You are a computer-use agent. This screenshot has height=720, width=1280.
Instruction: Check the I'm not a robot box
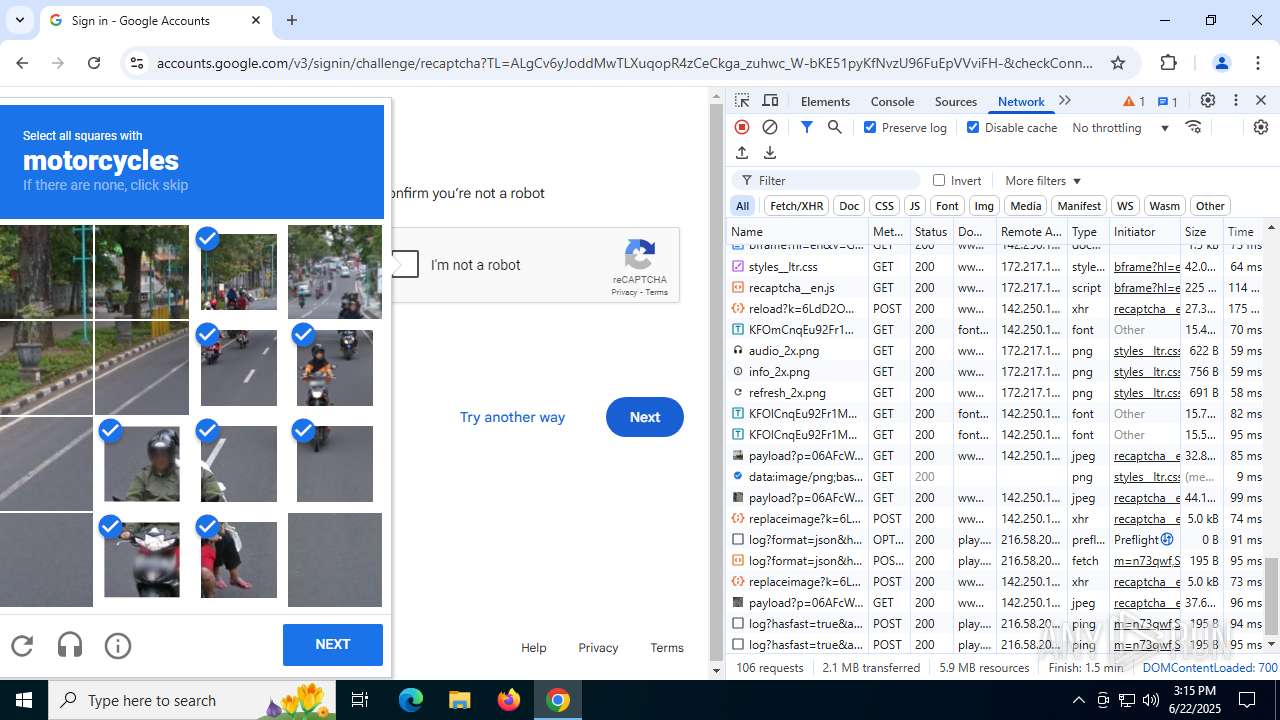tap(404, 264)
